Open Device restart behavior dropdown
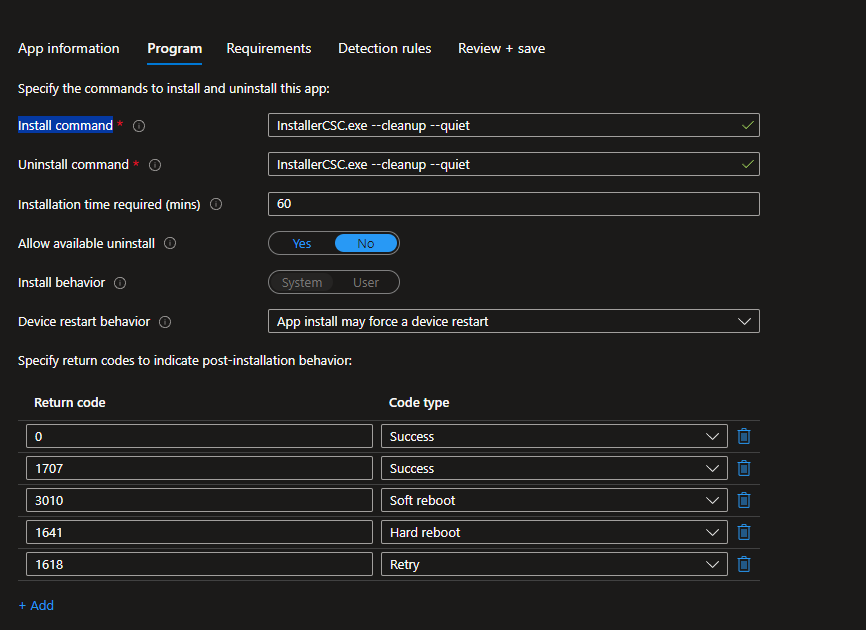The width and height of the screenshot is (866, 630). pyautogui.click(x=514, y=321)
